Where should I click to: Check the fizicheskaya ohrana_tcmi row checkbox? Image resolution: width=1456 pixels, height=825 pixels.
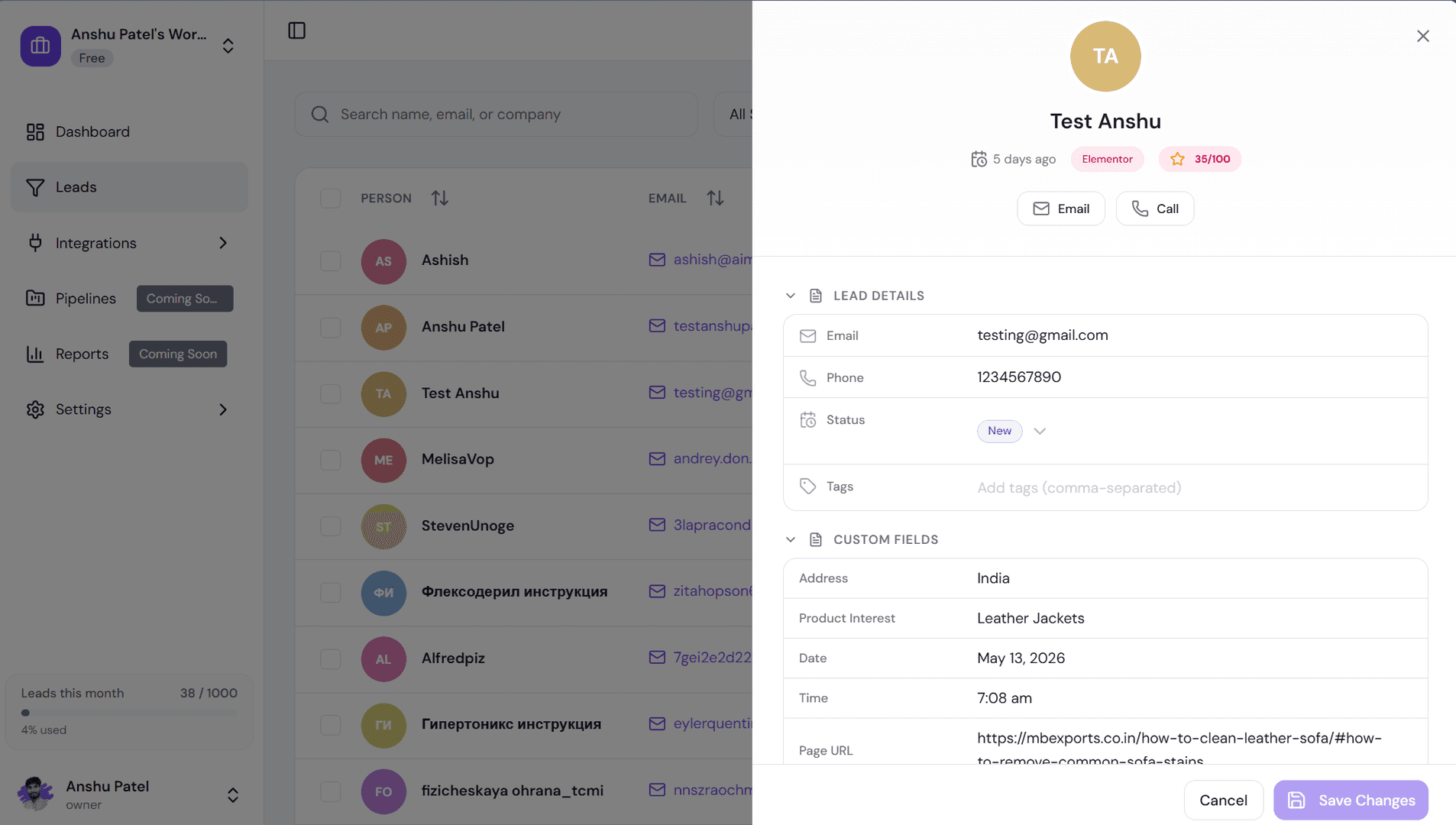click(x=330, y=791)
